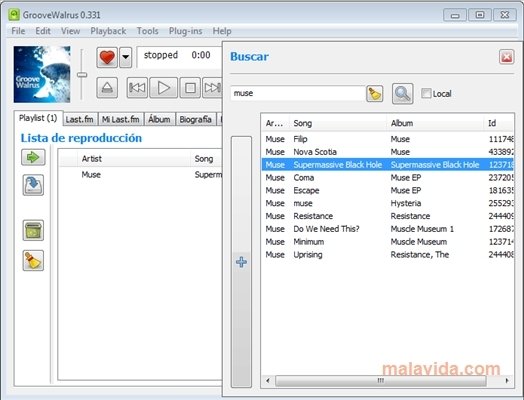Open the Tools menu
Image resolution: width=524 pixels, height=400 pixels.
(147, 31)
